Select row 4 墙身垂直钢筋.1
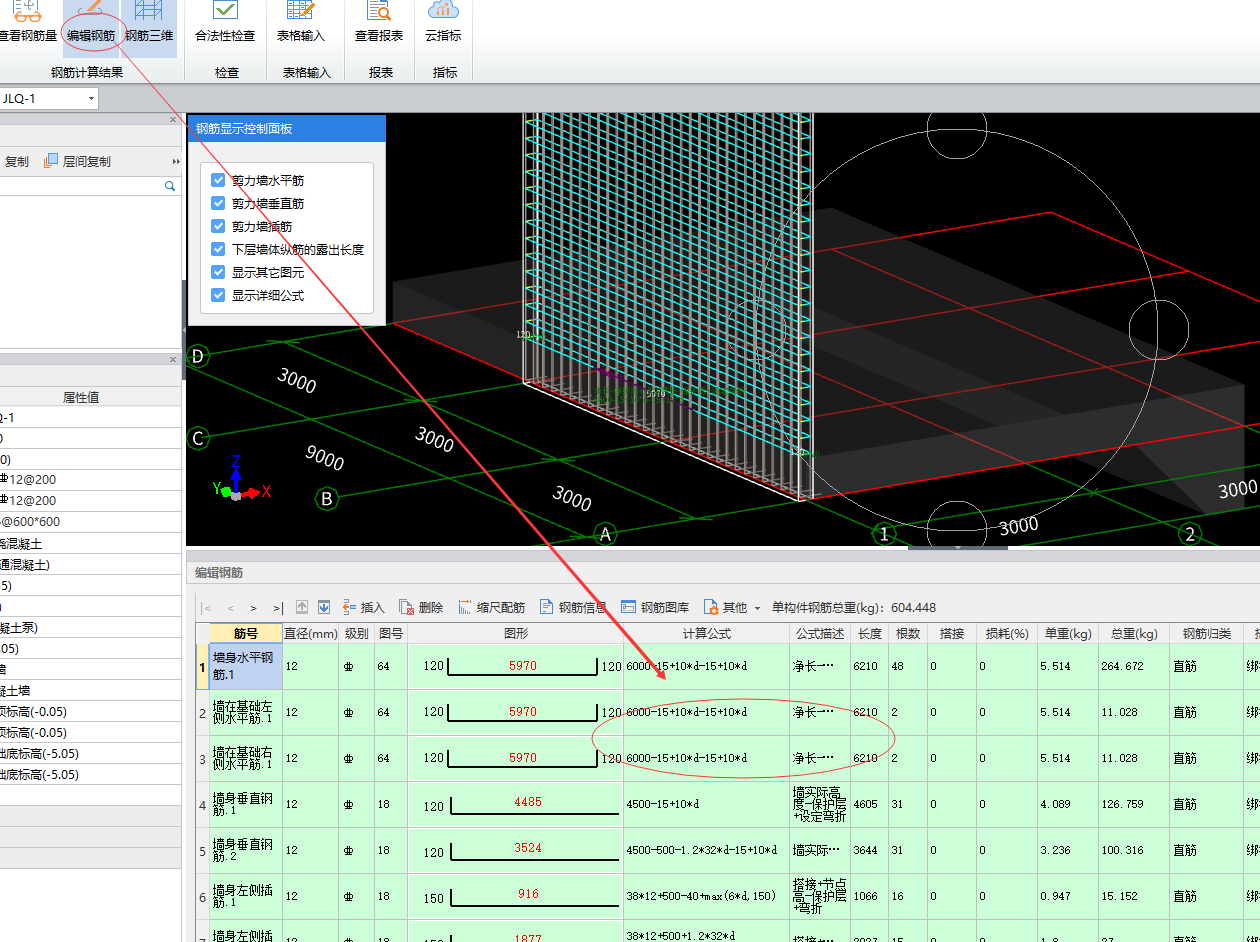The height and width of the screenshot is (942, 1260). [x=246, y=804]
